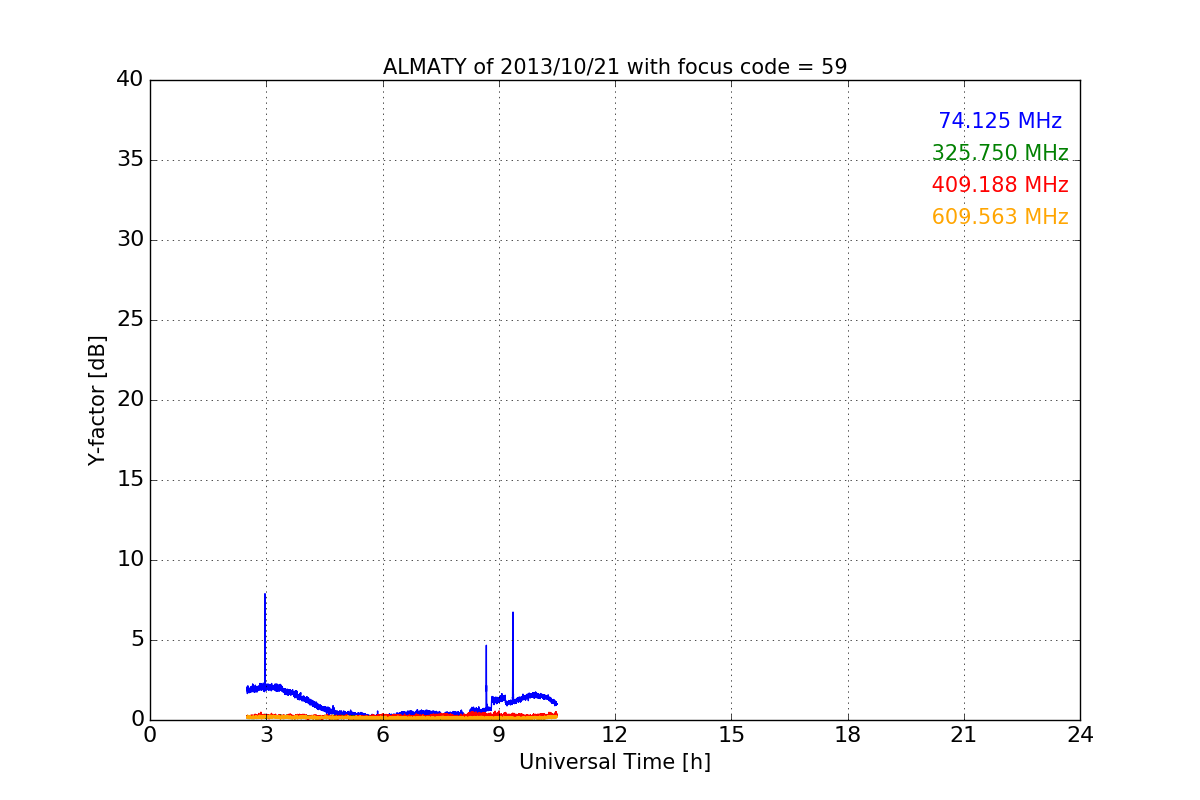Click y-axis tick label 20
Viewport: 1200px width, 800px height.
click(x=130, y=400)
